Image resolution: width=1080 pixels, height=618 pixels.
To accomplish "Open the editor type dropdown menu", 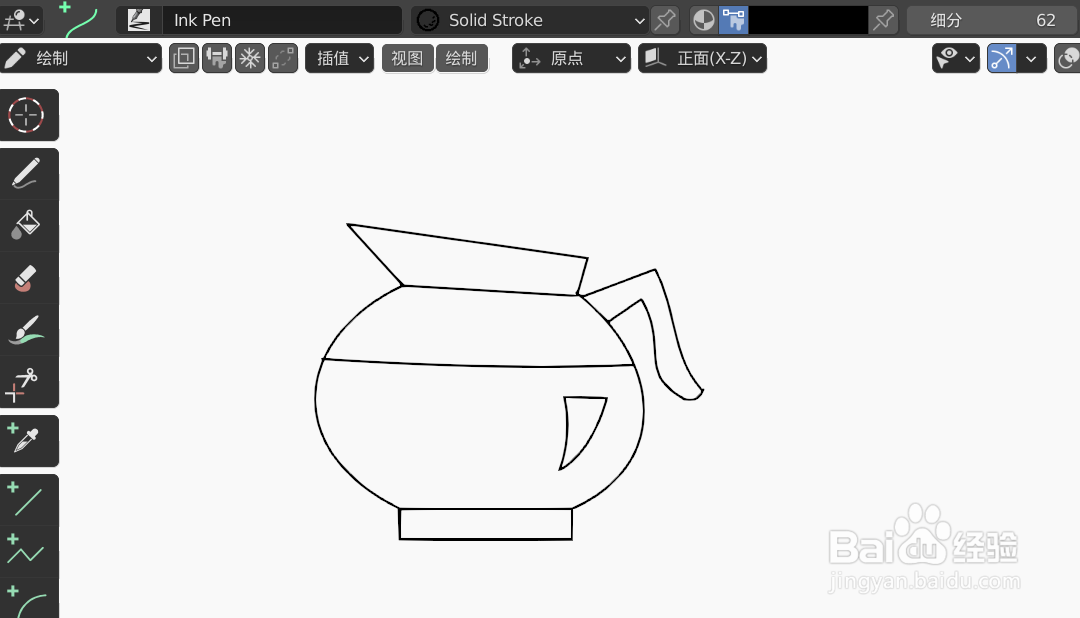I will 21,20.
